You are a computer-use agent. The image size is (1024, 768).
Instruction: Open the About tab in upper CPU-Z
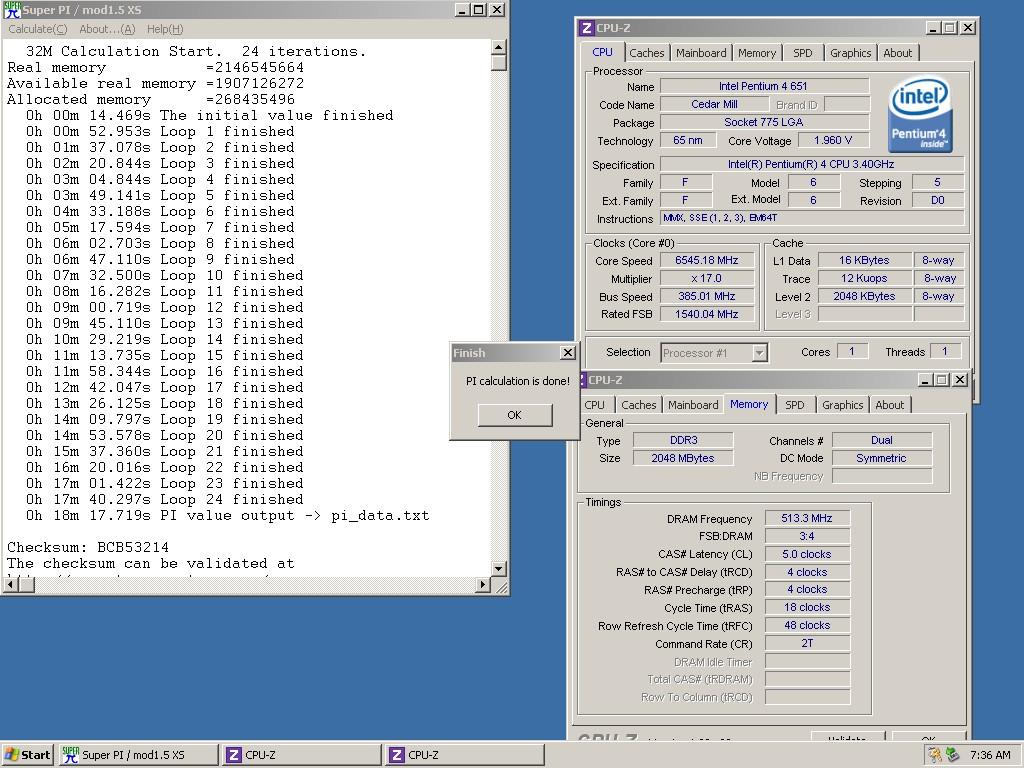coord(897,53)
